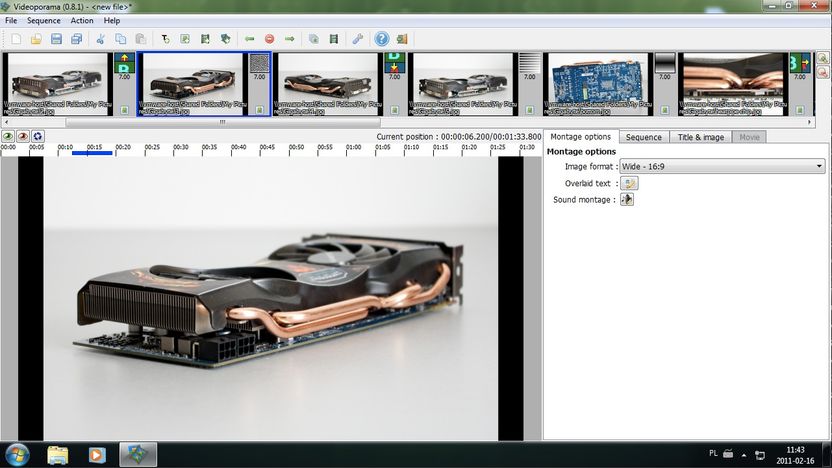Open the Action menu
The image size is (832, 468).
82,21
